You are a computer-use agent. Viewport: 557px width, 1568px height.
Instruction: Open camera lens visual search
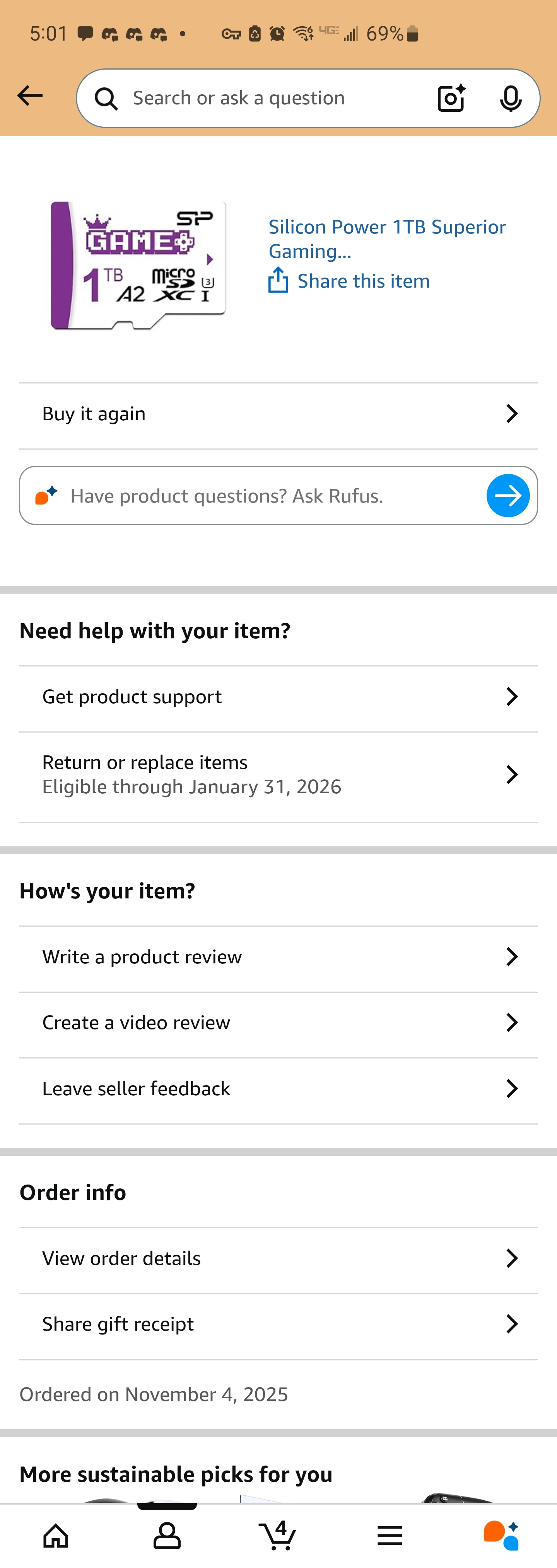pyautogui.click(x=451, y=98)
